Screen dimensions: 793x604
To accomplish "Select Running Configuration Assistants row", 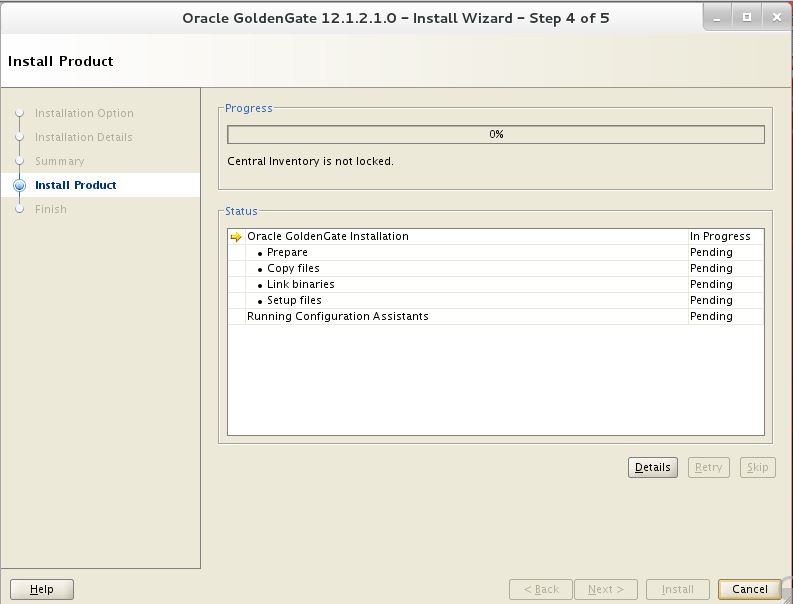I will [496, 316].
